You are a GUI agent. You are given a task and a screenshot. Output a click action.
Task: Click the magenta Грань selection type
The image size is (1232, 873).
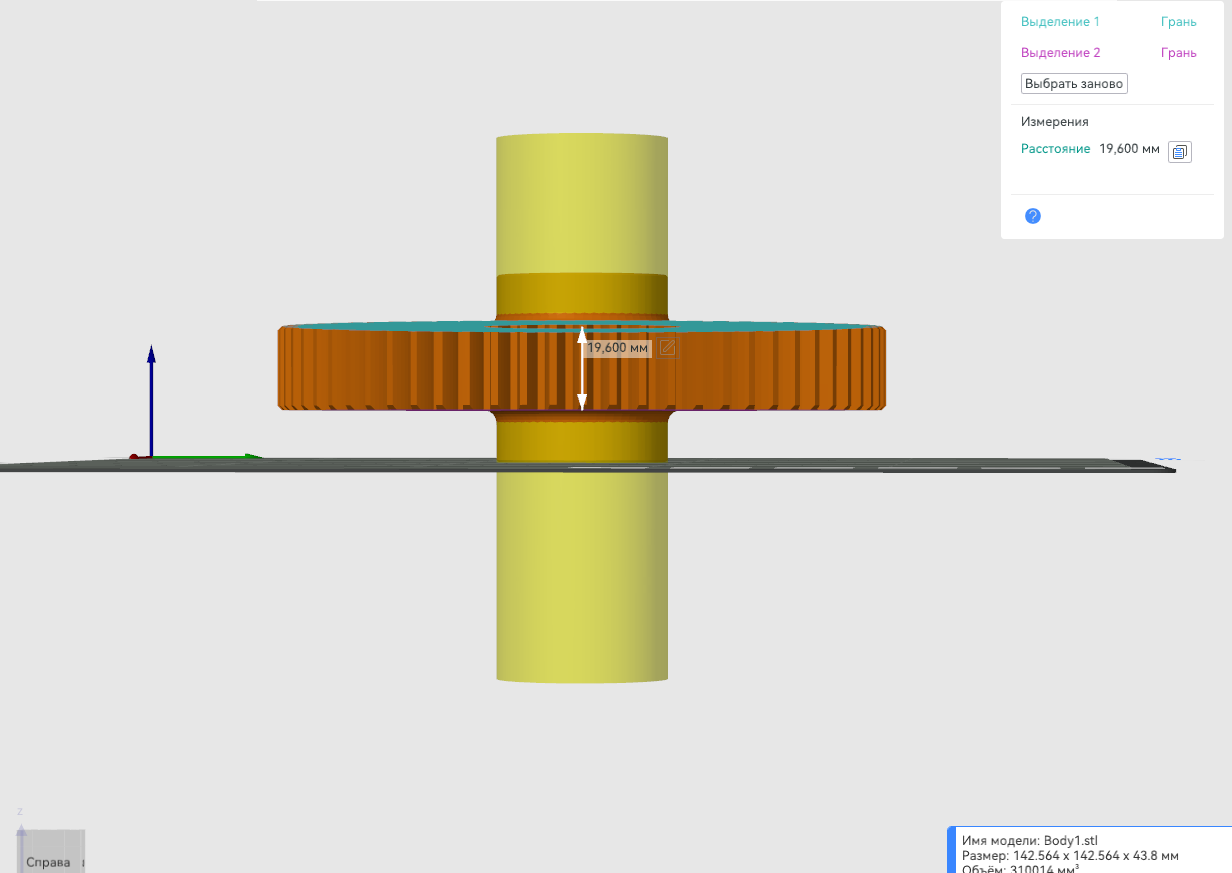click(1178, 53)
